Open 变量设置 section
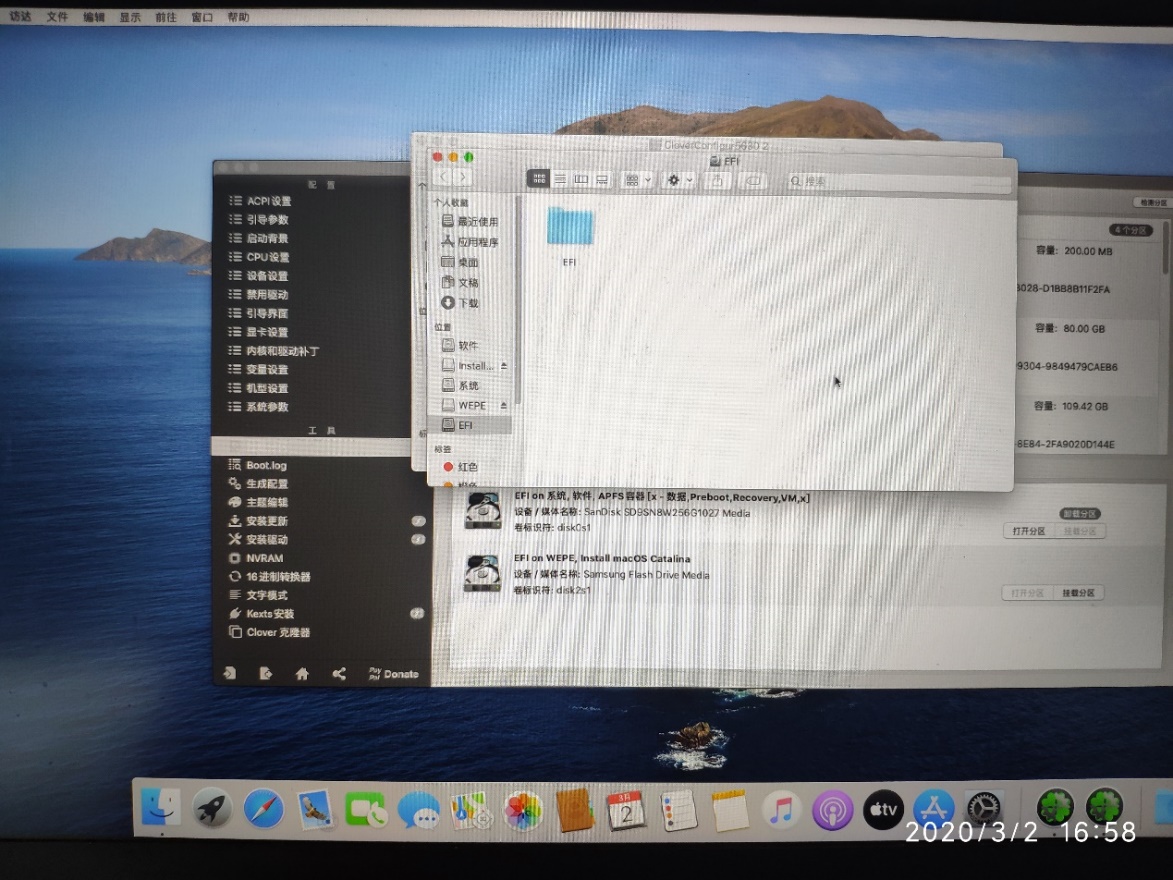 click(x=258, y=369)
